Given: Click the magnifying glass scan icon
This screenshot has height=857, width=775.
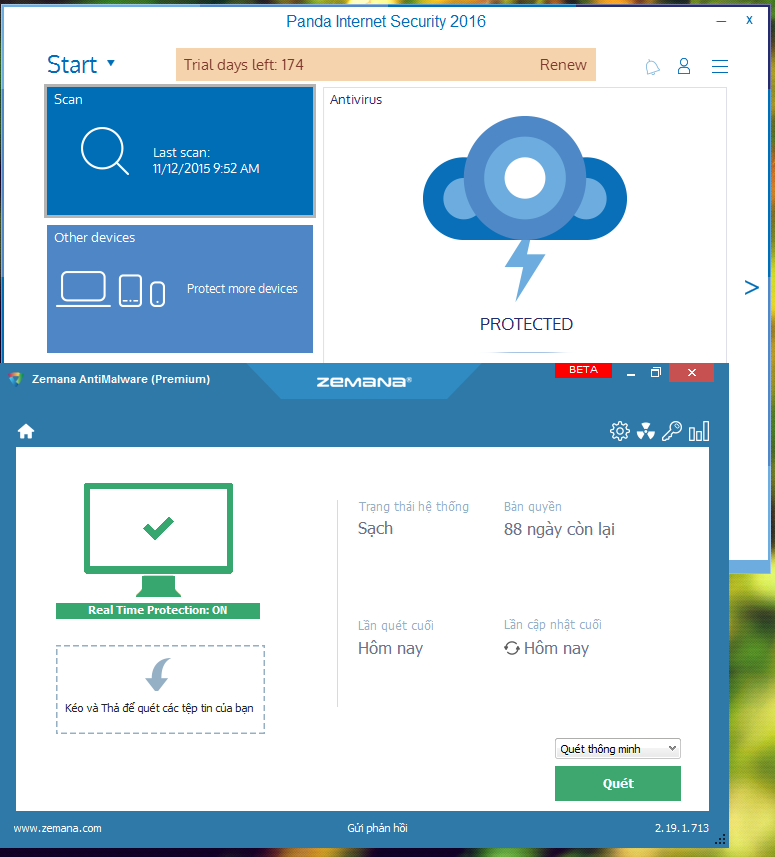Looking at the screenshot, I should click(104, 150).
